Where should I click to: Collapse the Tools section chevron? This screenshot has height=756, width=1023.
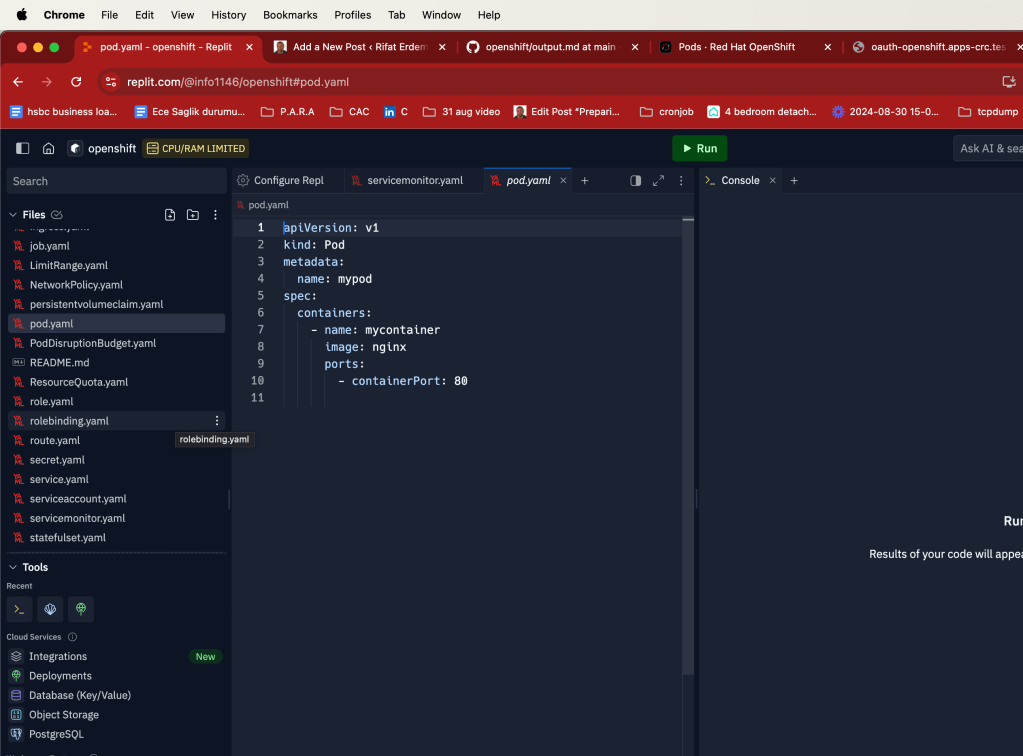point(13,567)
